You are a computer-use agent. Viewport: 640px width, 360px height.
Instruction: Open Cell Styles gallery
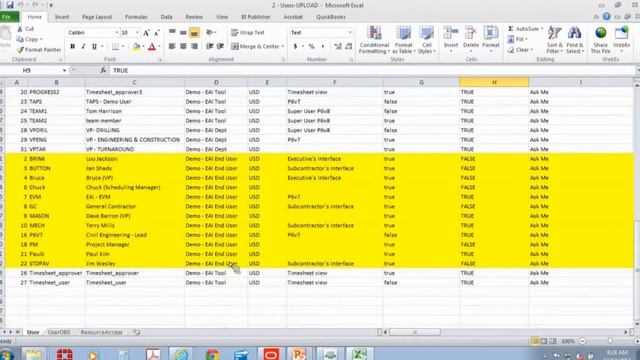tap(427, 40)
